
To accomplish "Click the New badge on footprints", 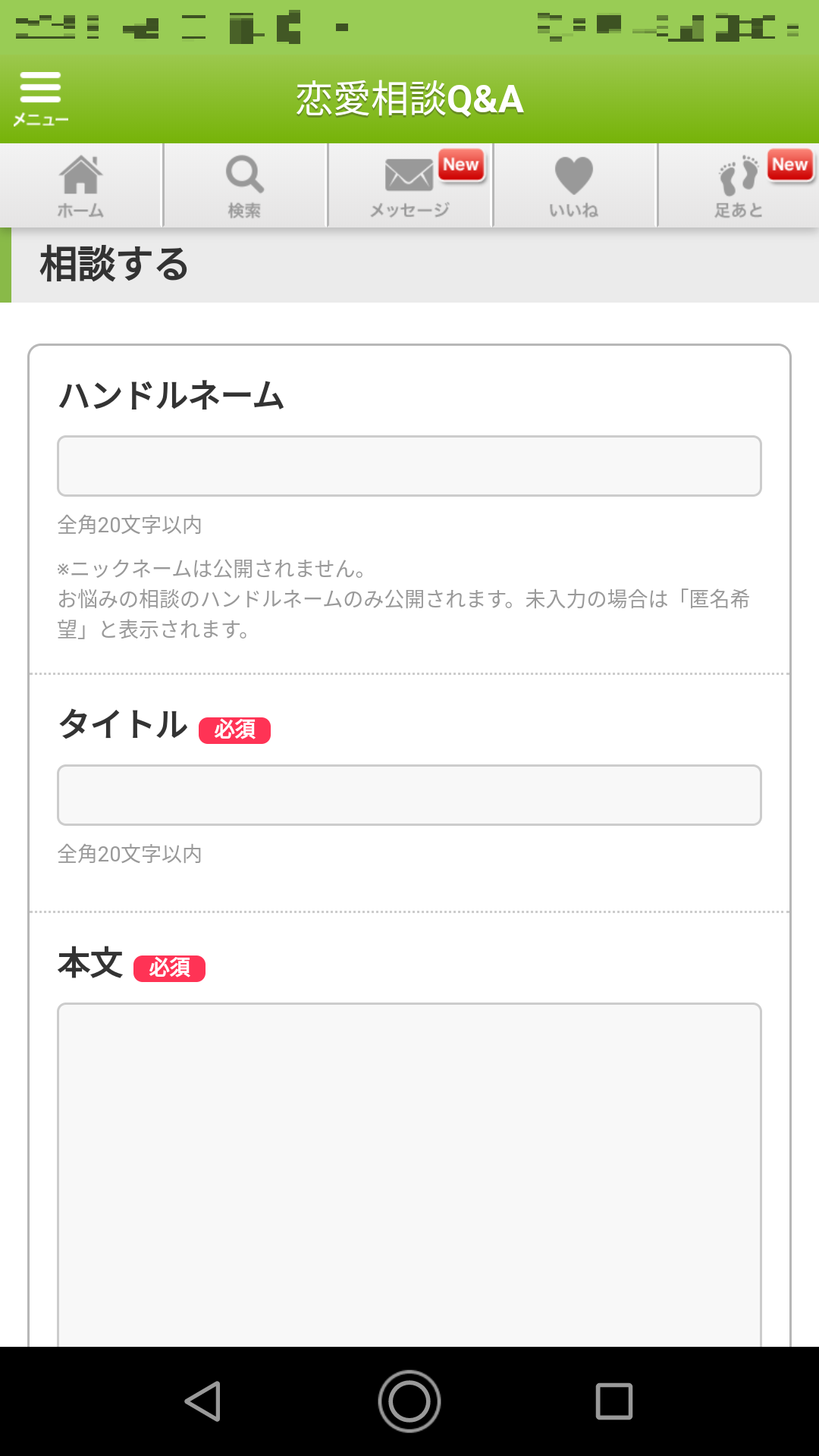I will (790, 165).
